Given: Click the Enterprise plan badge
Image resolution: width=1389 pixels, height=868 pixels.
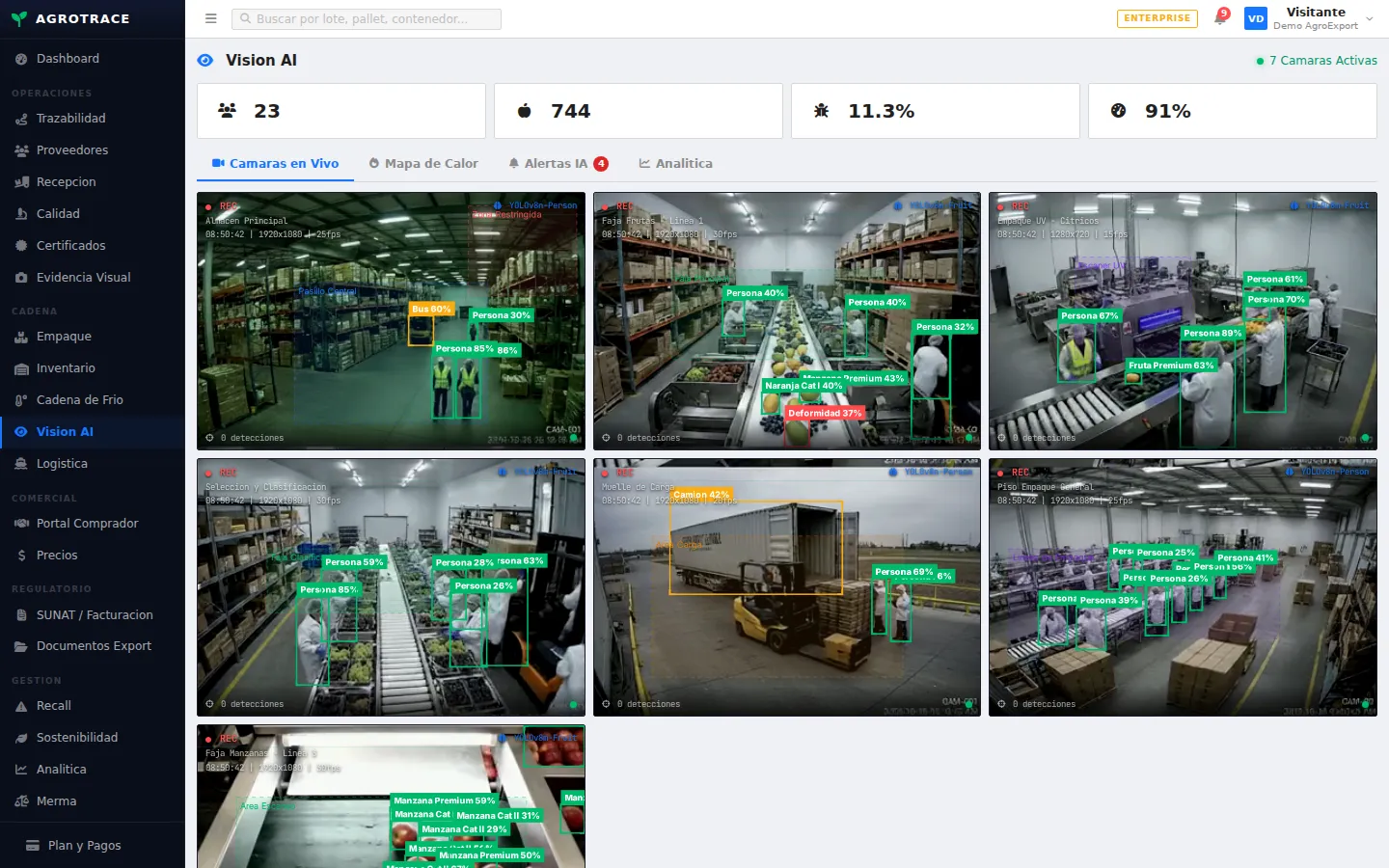Looking at the screenshot, I should click(x=1157, y=18).
